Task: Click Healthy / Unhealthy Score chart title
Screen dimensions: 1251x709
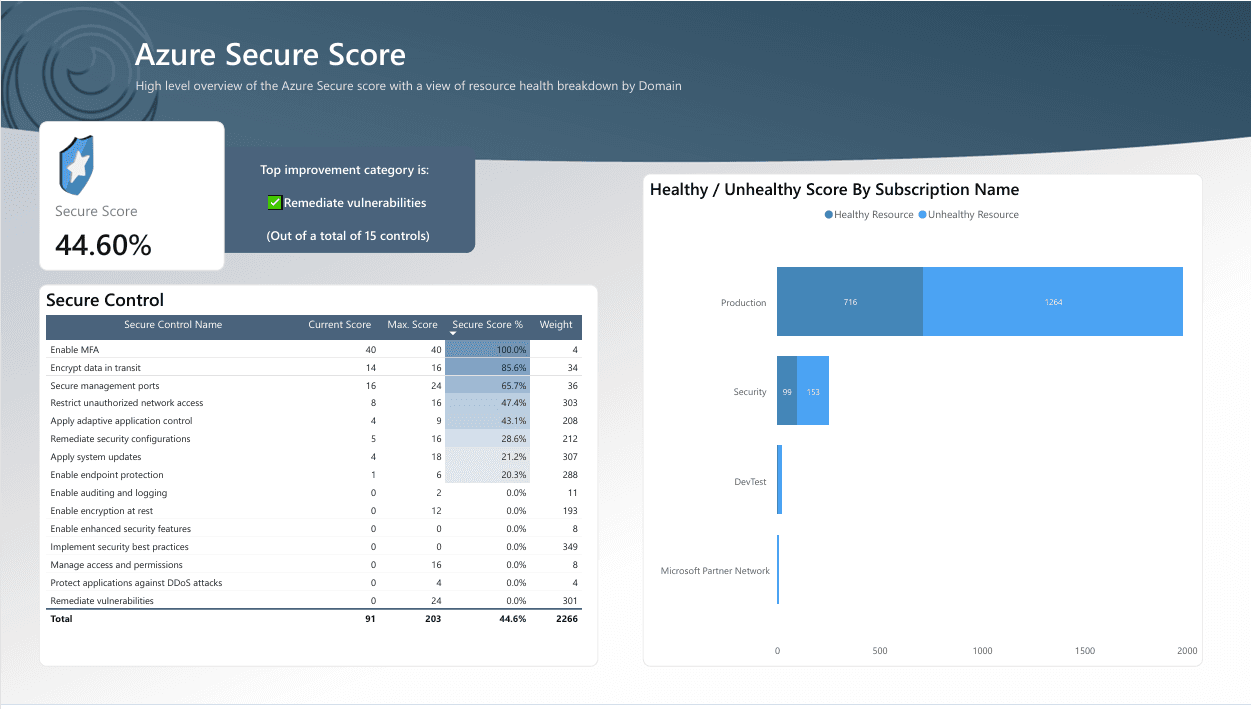Action: tap(835, 189)
